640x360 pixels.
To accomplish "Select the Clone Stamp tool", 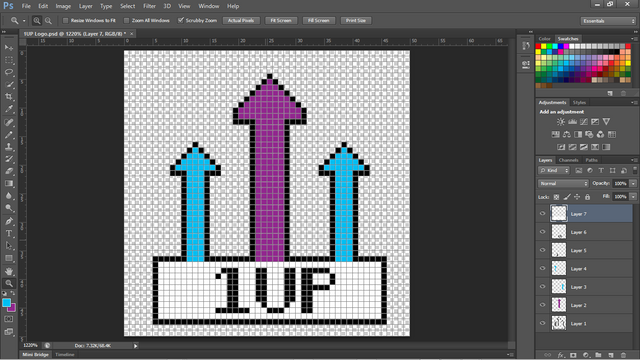I will (x=9, y=147).
